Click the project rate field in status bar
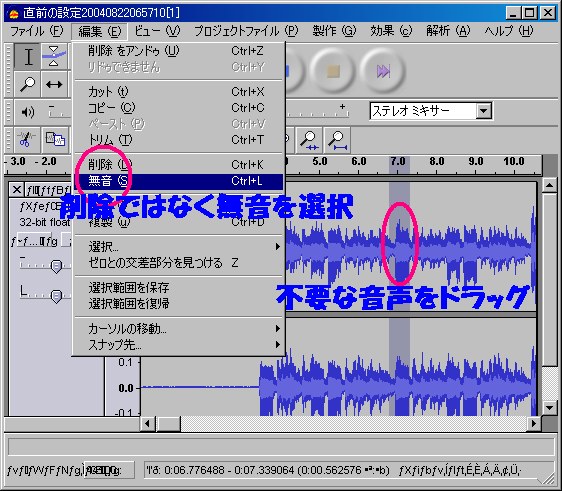 coord(109,469)
